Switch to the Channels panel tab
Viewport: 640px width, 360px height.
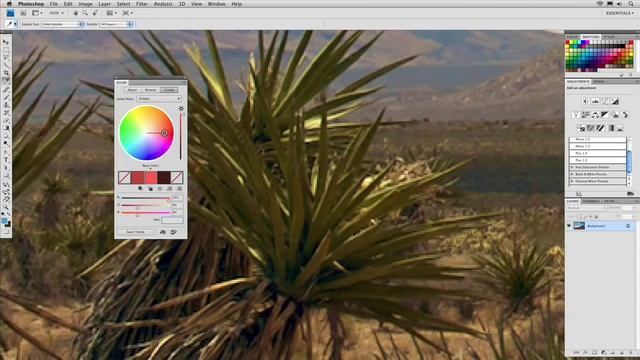[591, 201]
